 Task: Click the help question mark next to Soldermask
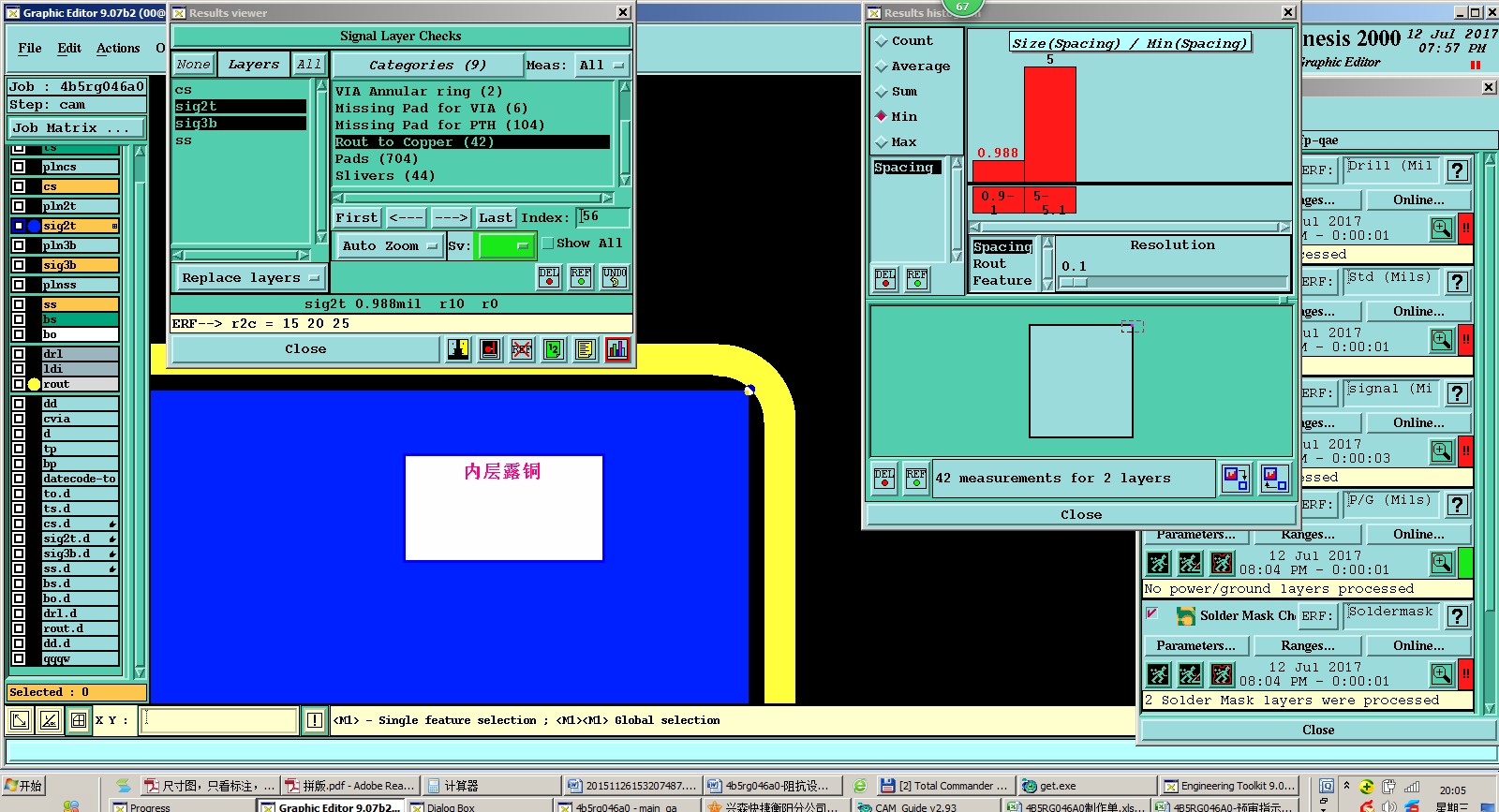(1458, 616)
